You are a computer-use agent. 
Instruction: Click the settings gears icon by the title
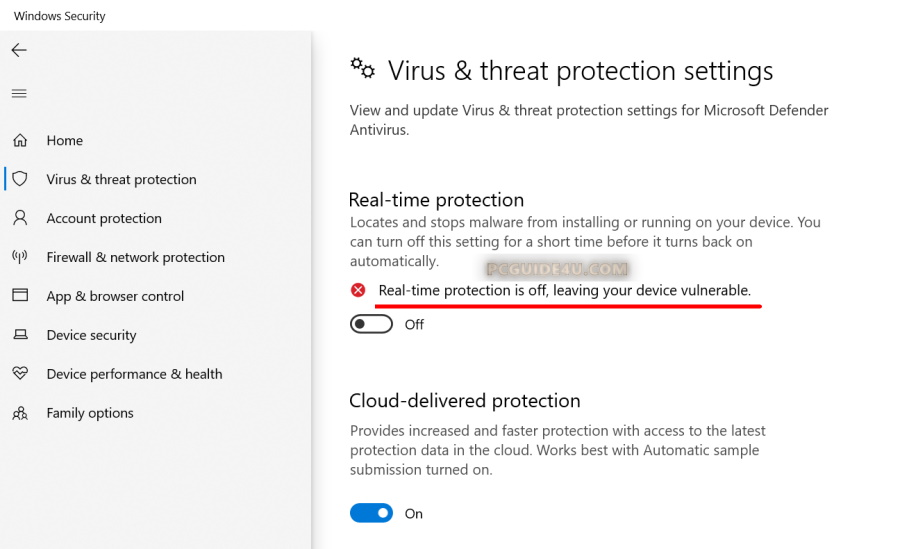362,68
